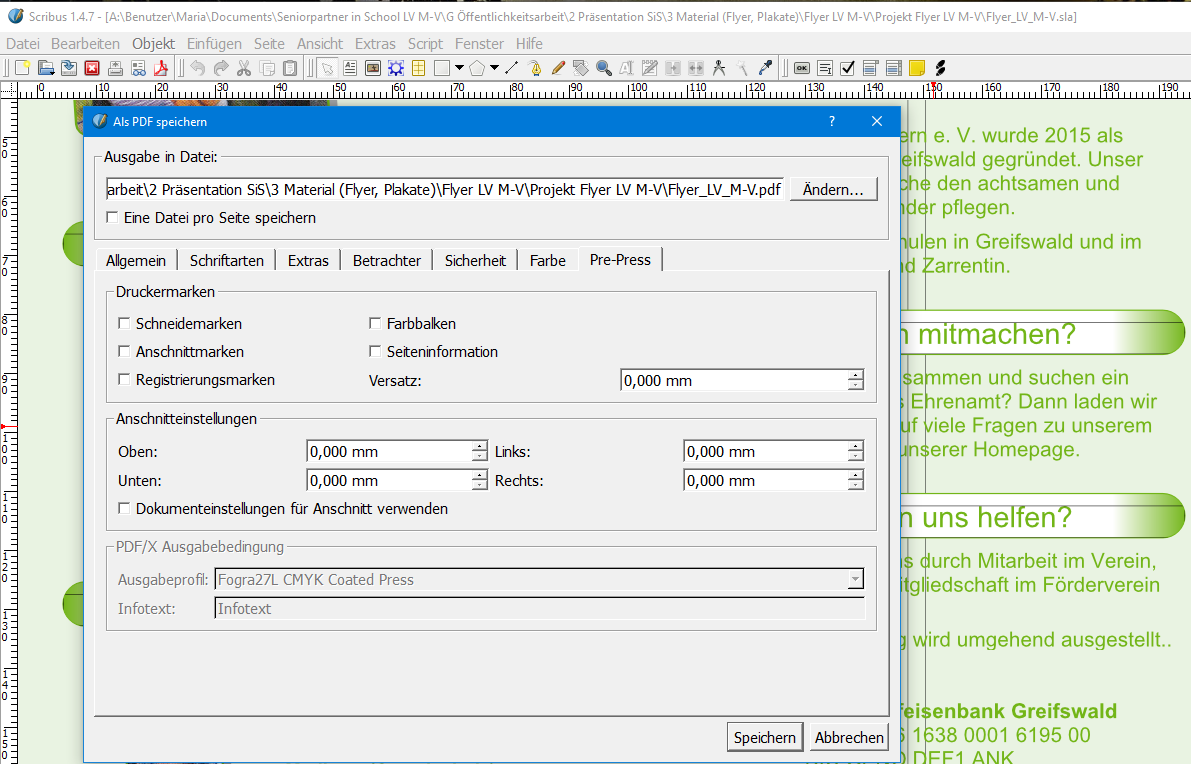Tick 'Eine Datei pro Seite speichern'
The width and height of the screenshot is (1191, 764).
pos(112,217)
